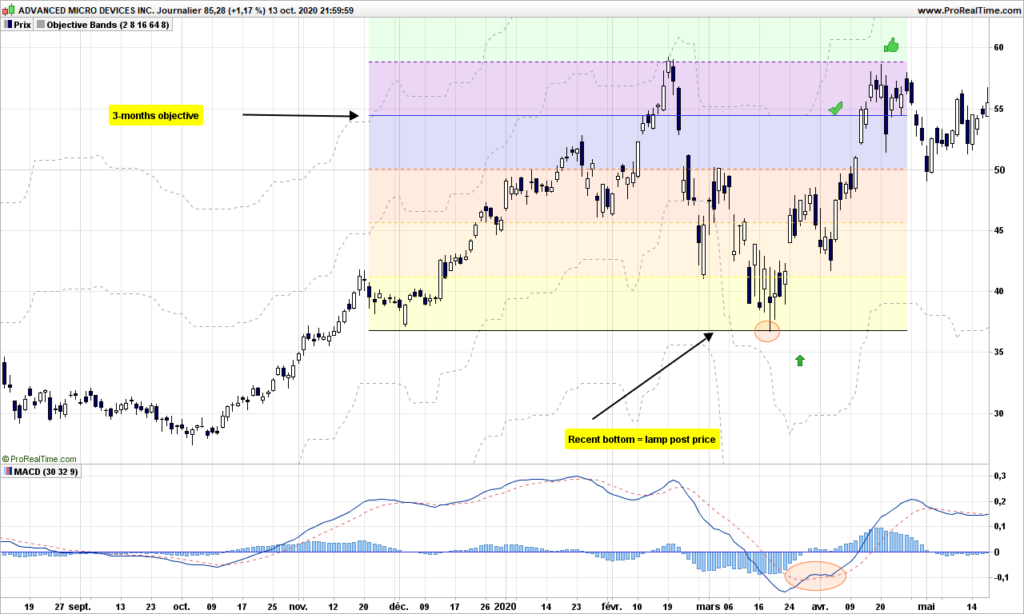Screen dimensions: 1024x614
Task: Click the "déc." date axis label
Action: (x=398, y=606)
